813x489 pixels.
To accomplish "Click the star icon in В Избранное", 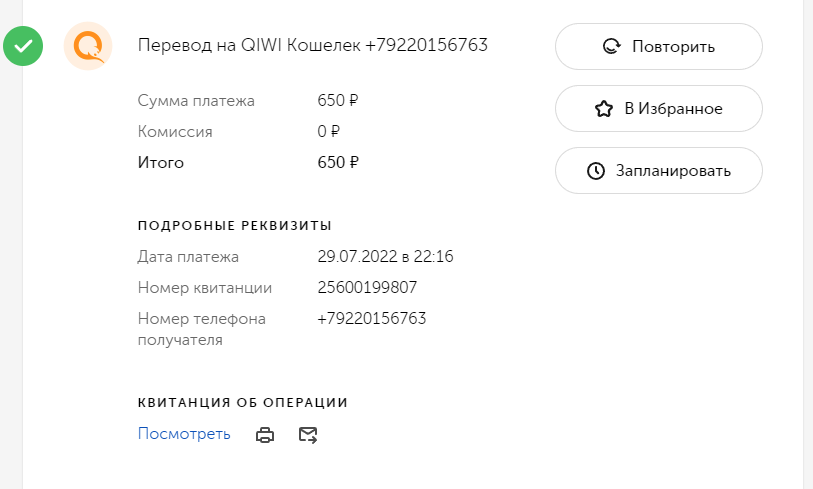I will click(x=604, y=109).
